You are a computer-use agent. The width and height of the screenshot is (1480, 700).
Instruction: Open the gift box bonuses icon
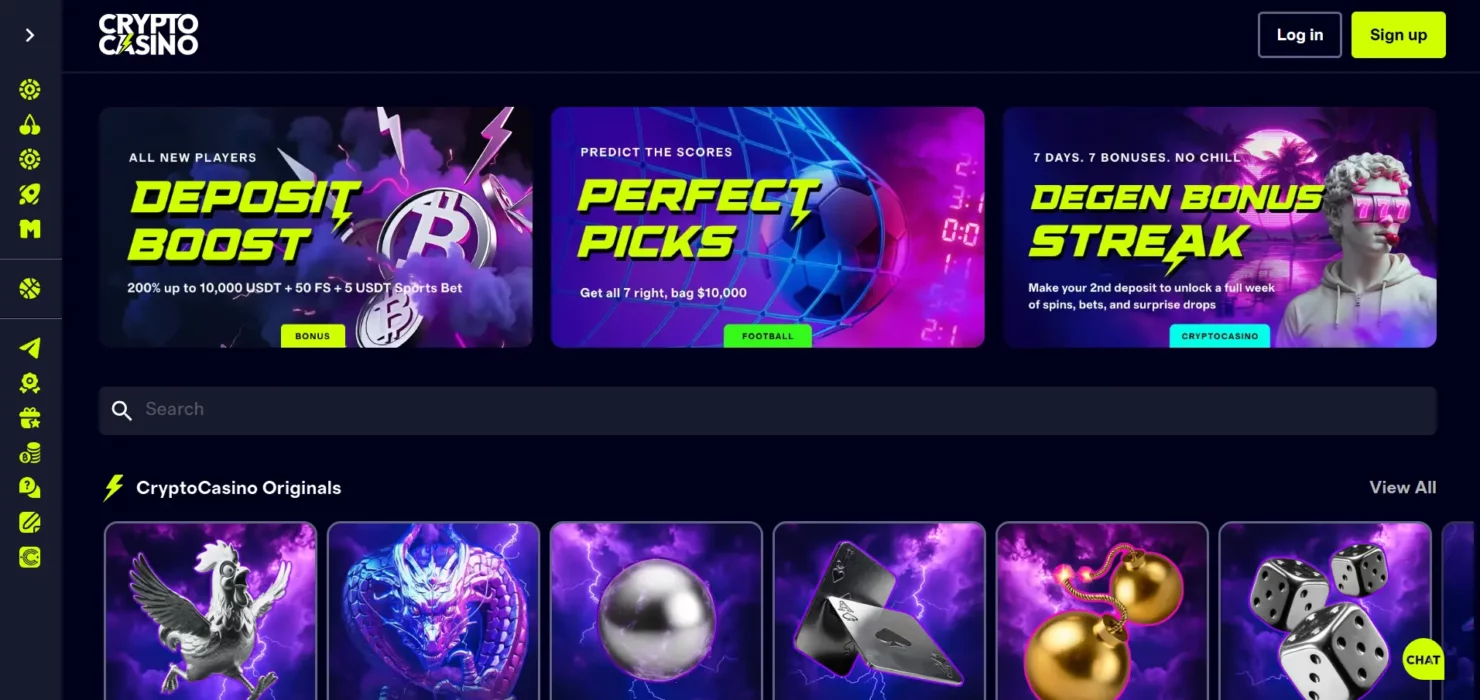pyautogui.click(x=30, y=418)
